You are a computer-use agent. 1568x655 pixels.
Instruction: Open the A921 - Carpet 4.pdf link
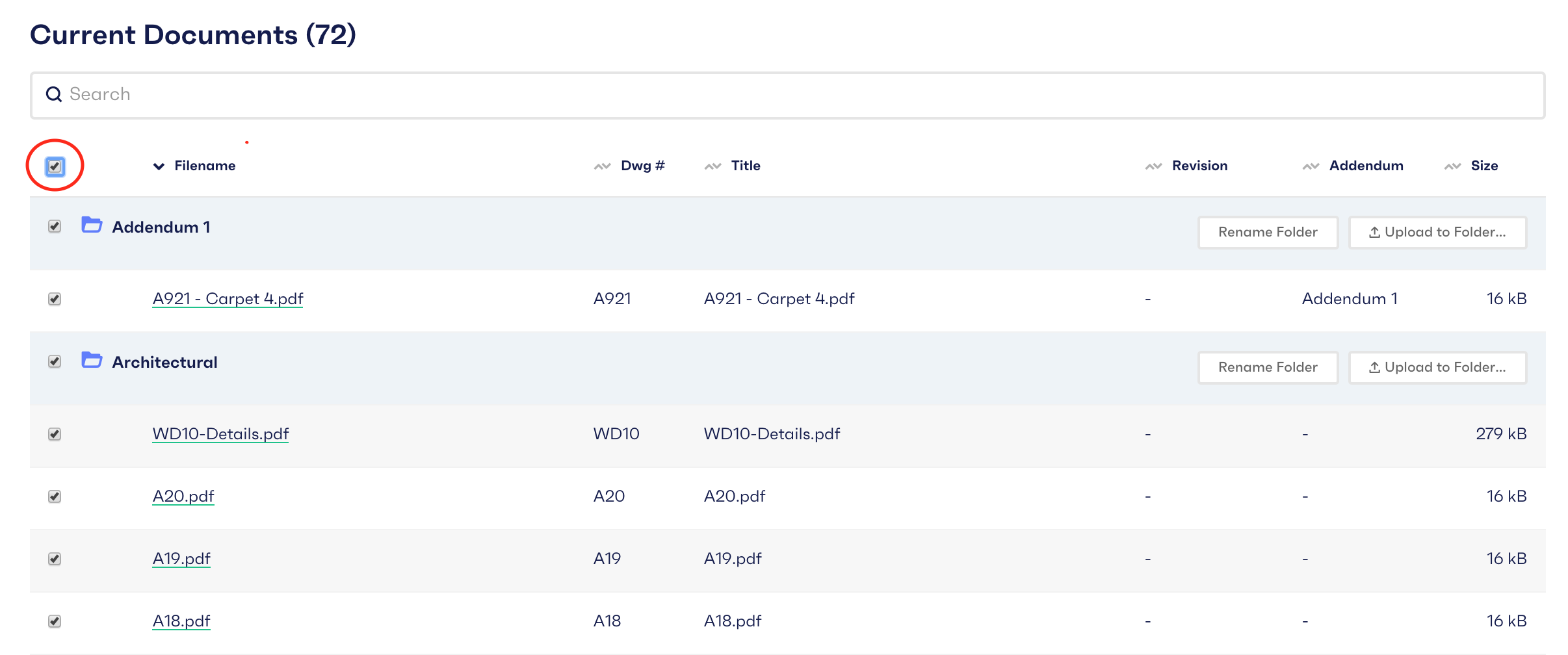[x=228, y=299]
